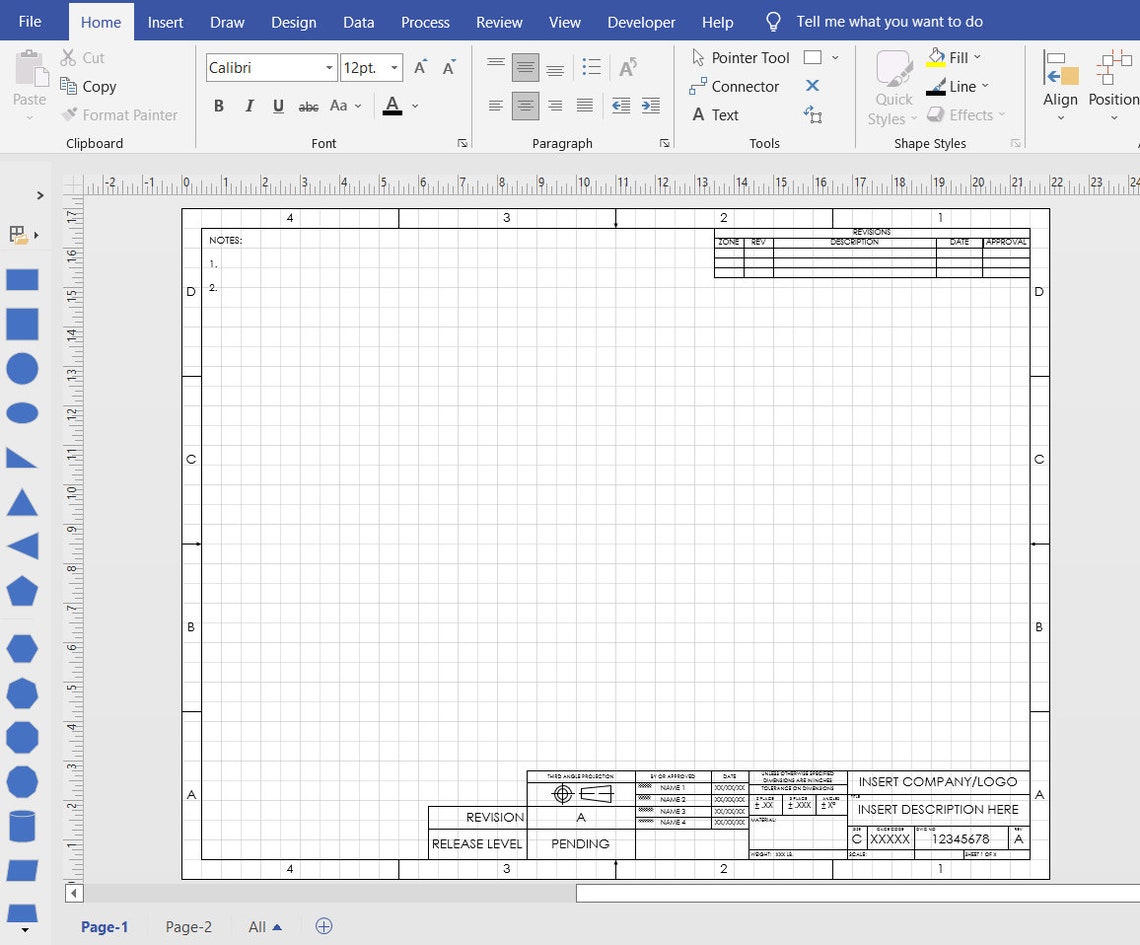
Task: Open the Calibri font dropdown
Action: click(x=330, y=67)
